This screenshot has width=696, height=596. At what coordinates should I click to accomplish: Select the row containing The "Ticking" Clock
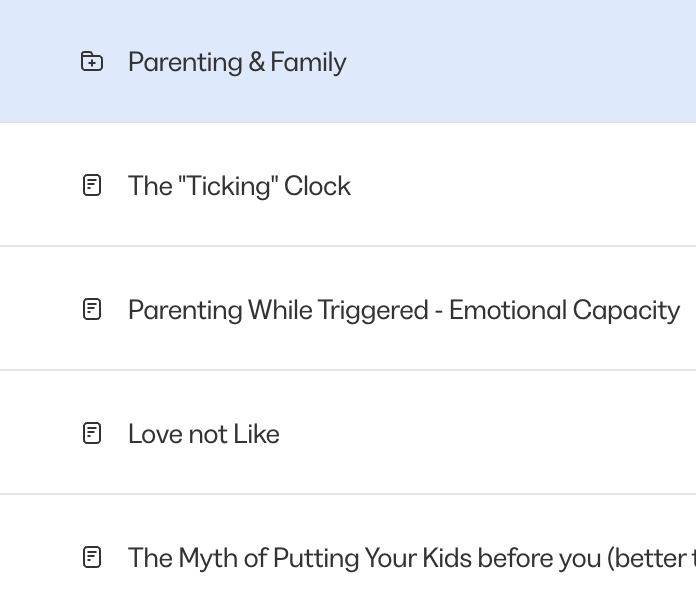click(348, 185)
